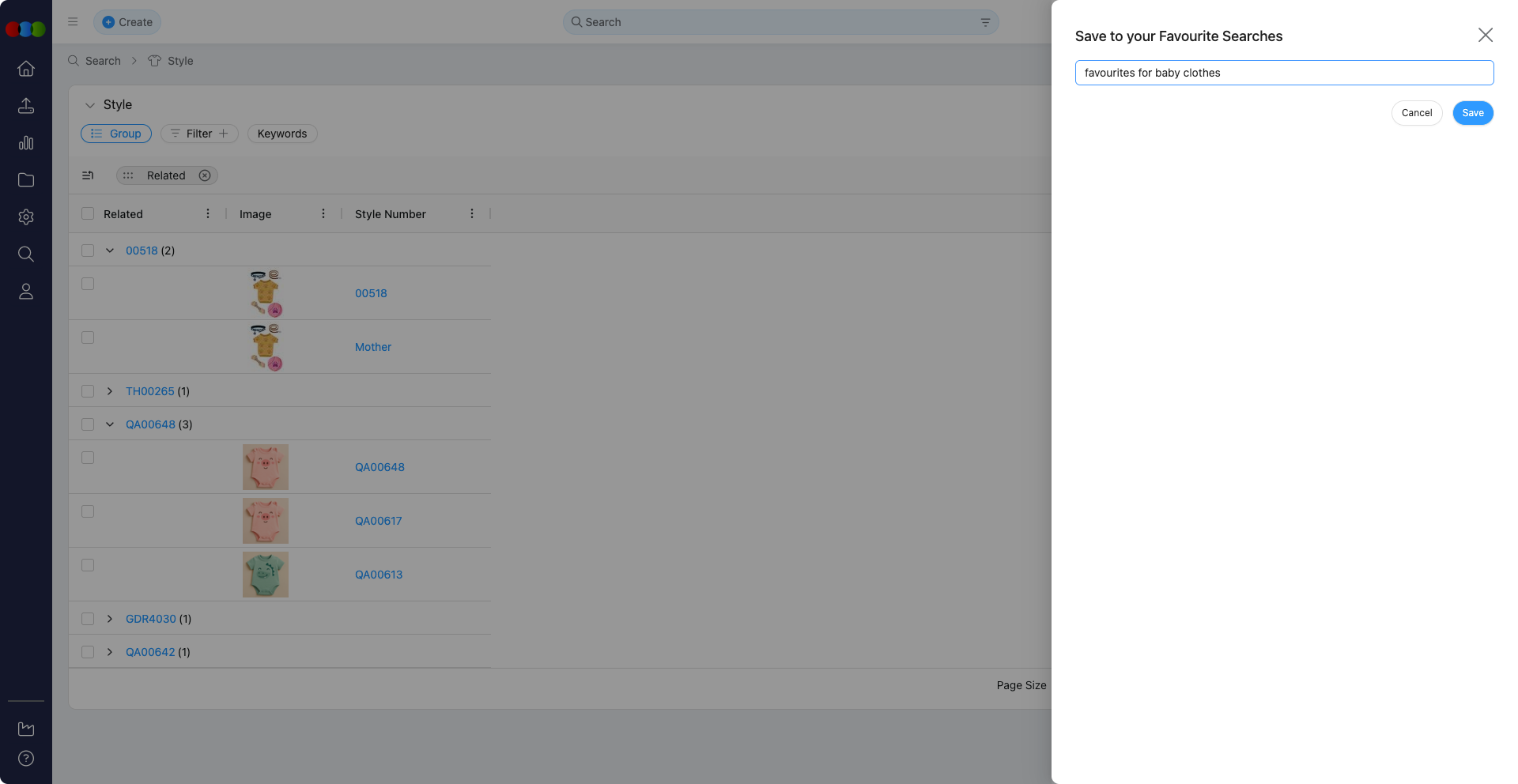Viewport: 1518px width, 784px height.
Task: Open the pink pig bodysuit QA00648 thumbnail
Action: (266, 467)
